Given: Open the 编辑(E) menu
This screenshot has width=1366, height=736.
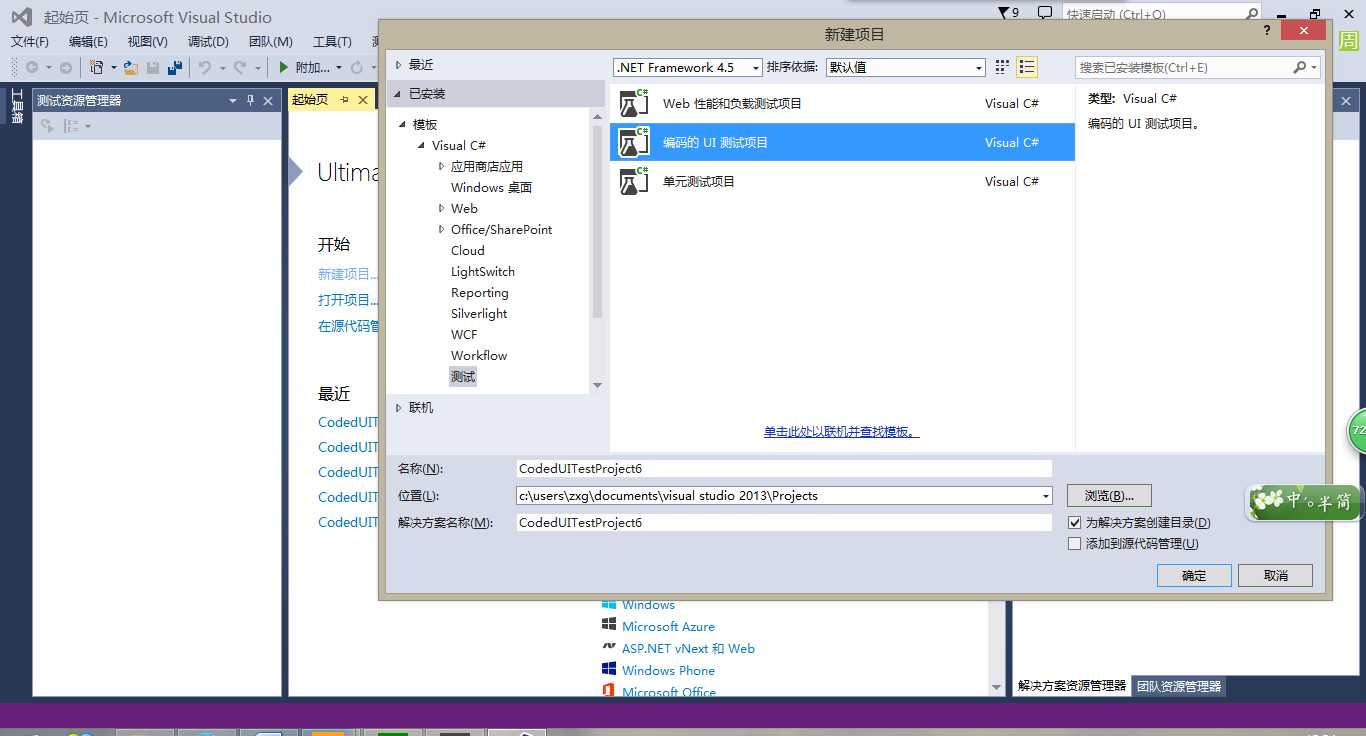Looking at the screenshot, I should [x=88, y=42].
